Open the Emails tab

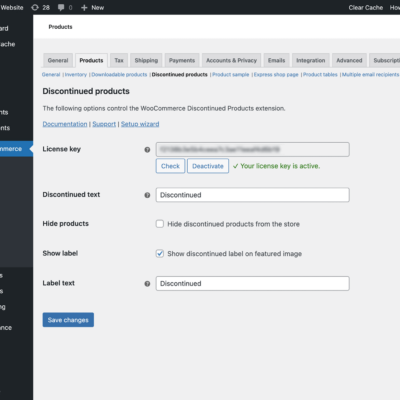click(x=277, y=60)
